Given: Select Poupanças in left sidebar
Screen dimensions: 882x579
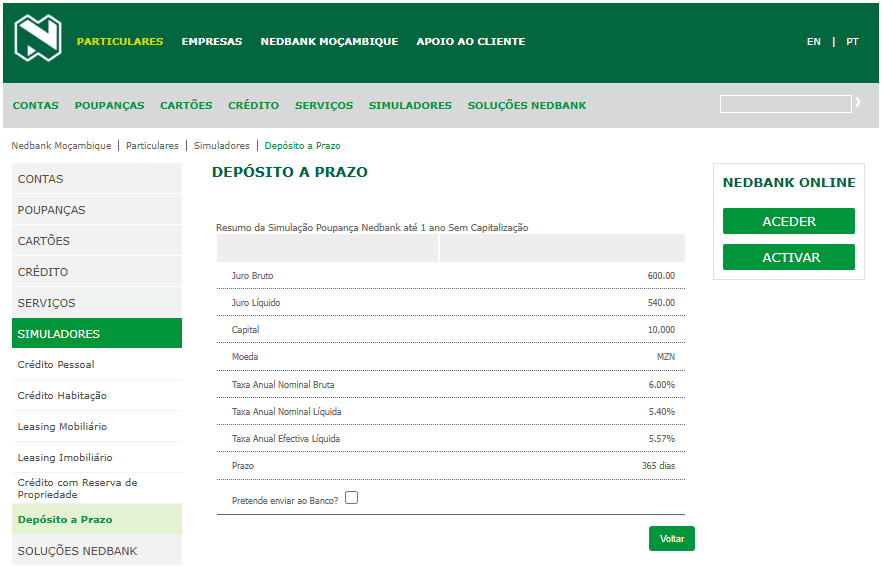Looking at the screenshot, I should coord(97,209).
